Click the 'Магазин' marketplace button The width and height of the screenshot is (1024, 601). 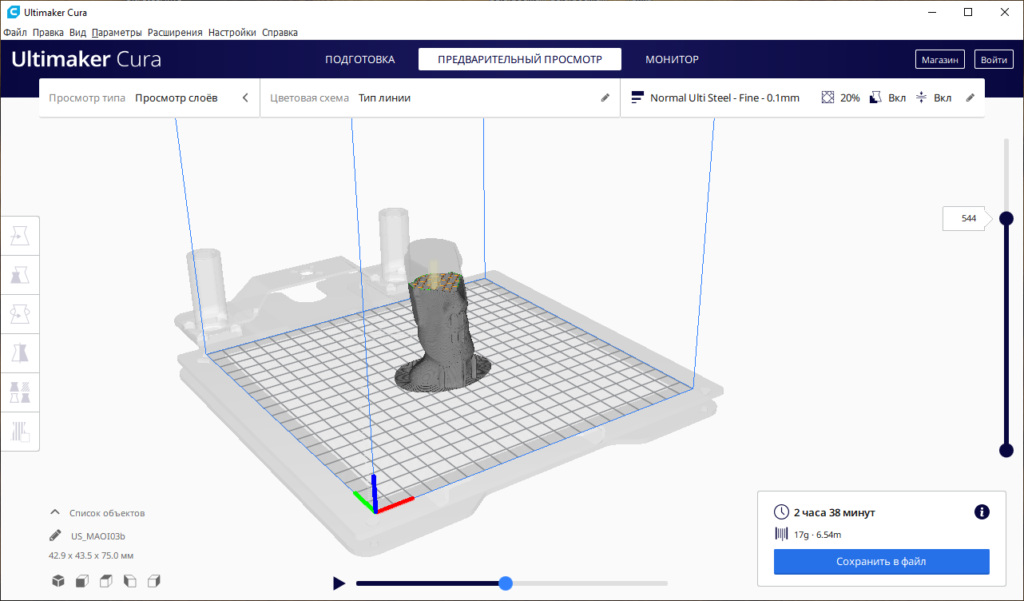(x=940, y=60)
